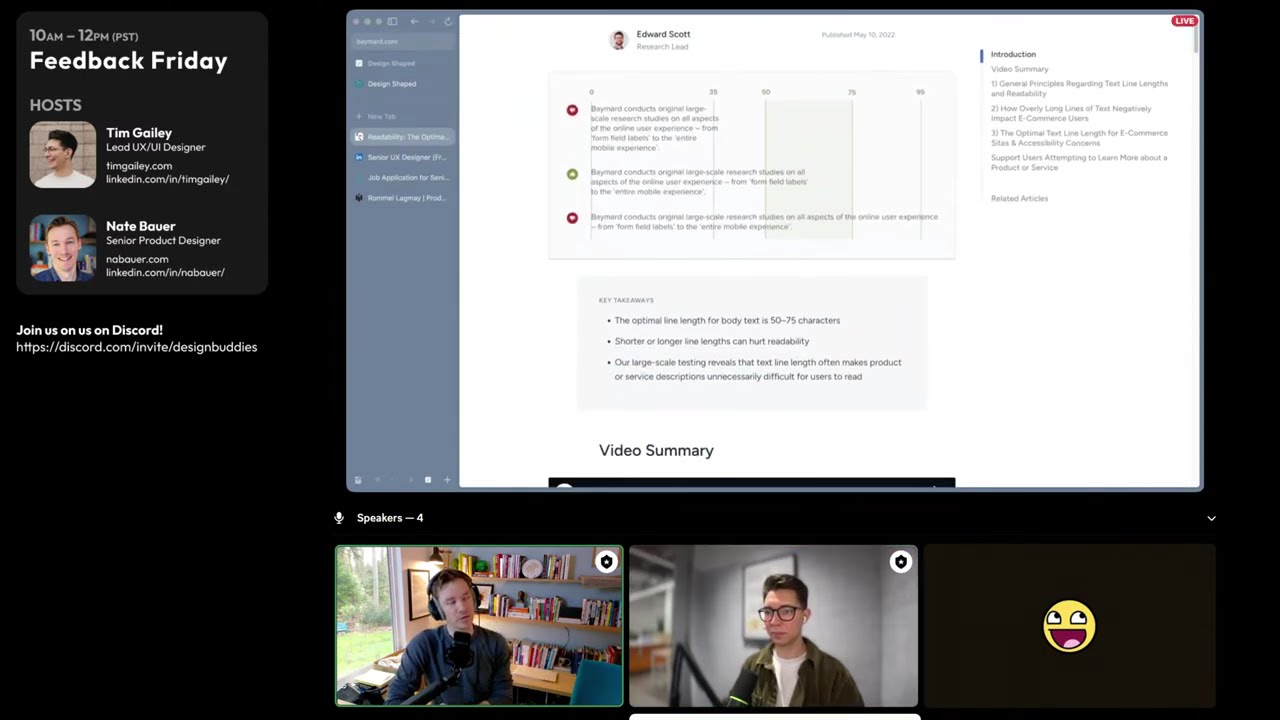Click bullet about optimal line length 50–75 characters

point(727,320)
